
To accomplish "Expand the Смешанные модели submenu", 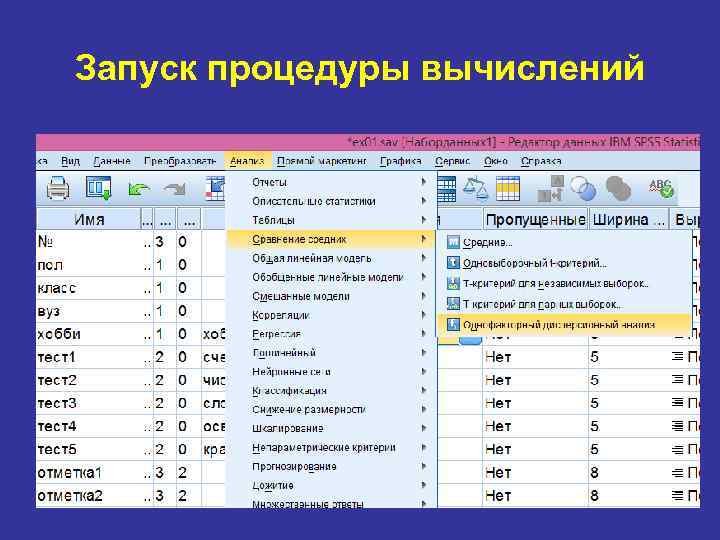I will [x=331, y=296].
